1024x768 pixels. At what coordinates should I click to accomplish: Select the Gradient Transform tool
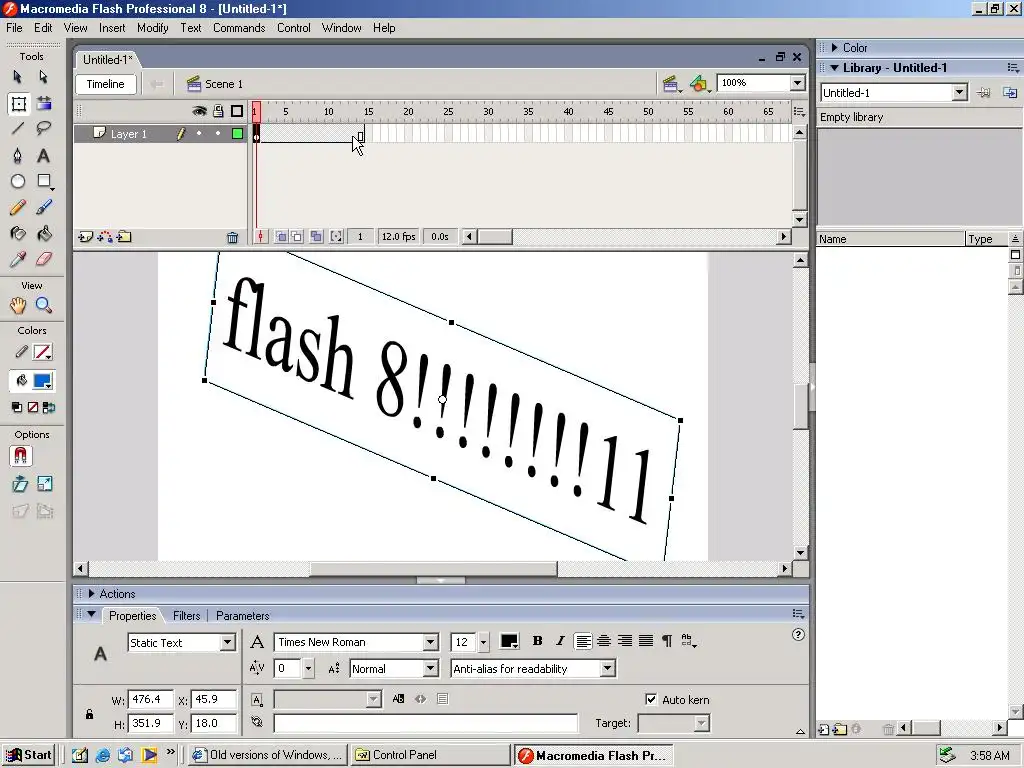pos(44,103)
